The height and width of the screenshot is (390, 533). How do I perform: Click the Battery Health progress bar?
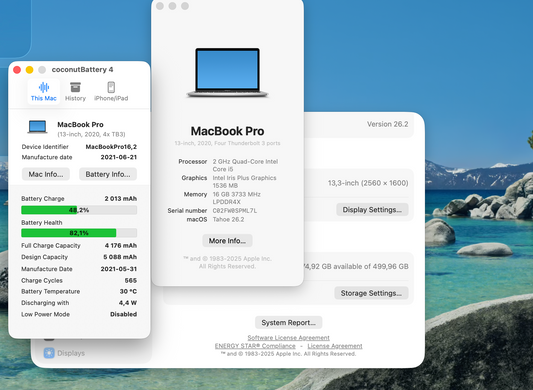(79, 233)
